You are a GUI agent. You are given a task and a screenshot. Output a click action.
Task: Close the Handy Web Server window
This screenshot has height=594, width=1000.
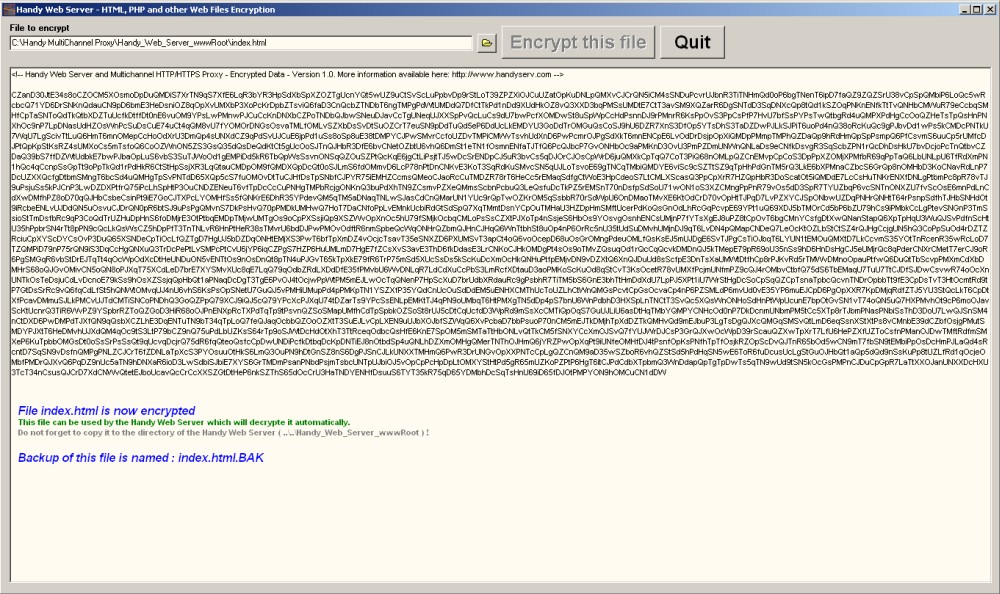tap(989, 10)
